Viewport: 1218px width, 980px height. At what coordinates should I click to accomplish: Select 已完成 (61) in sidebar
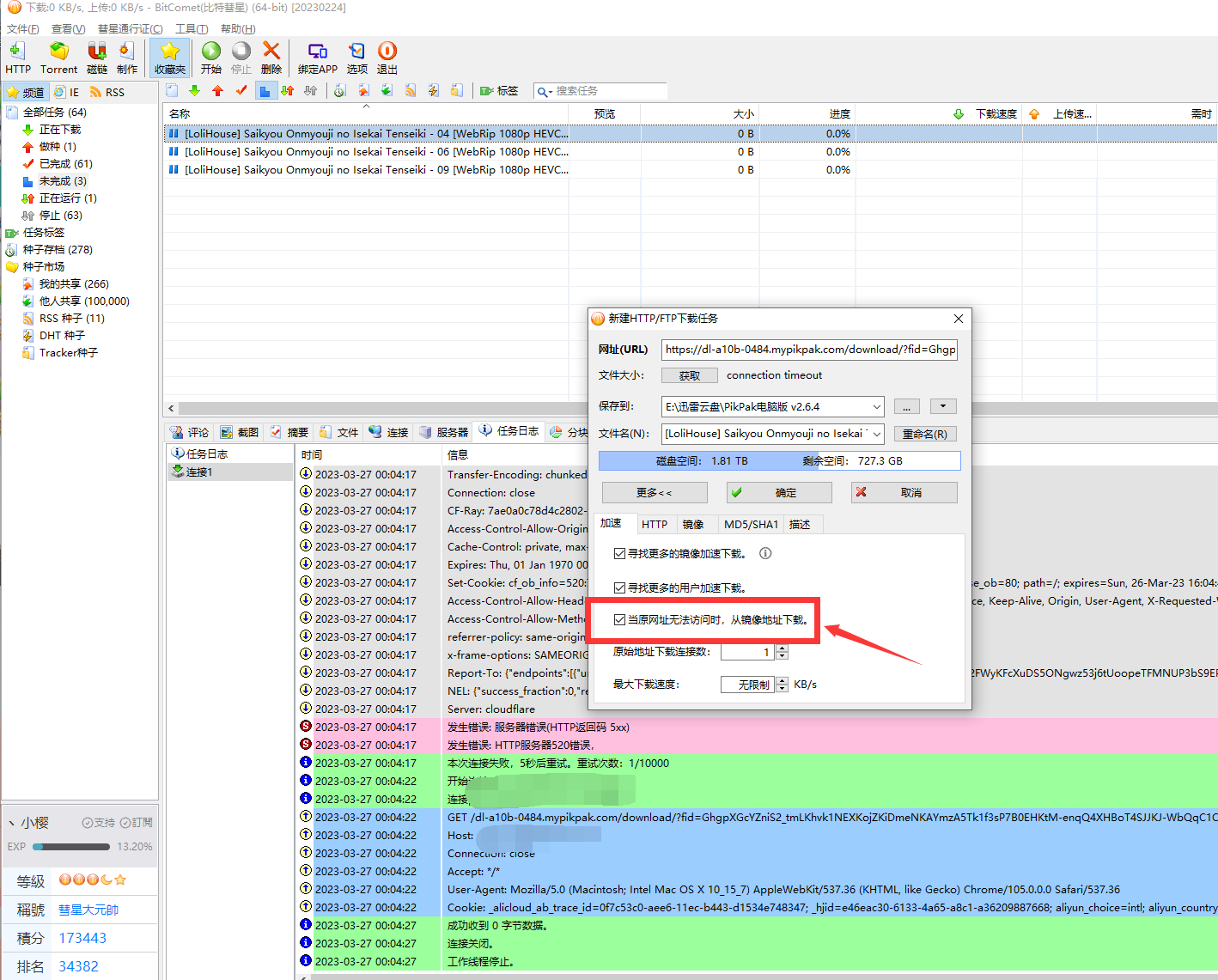[65, 164]
